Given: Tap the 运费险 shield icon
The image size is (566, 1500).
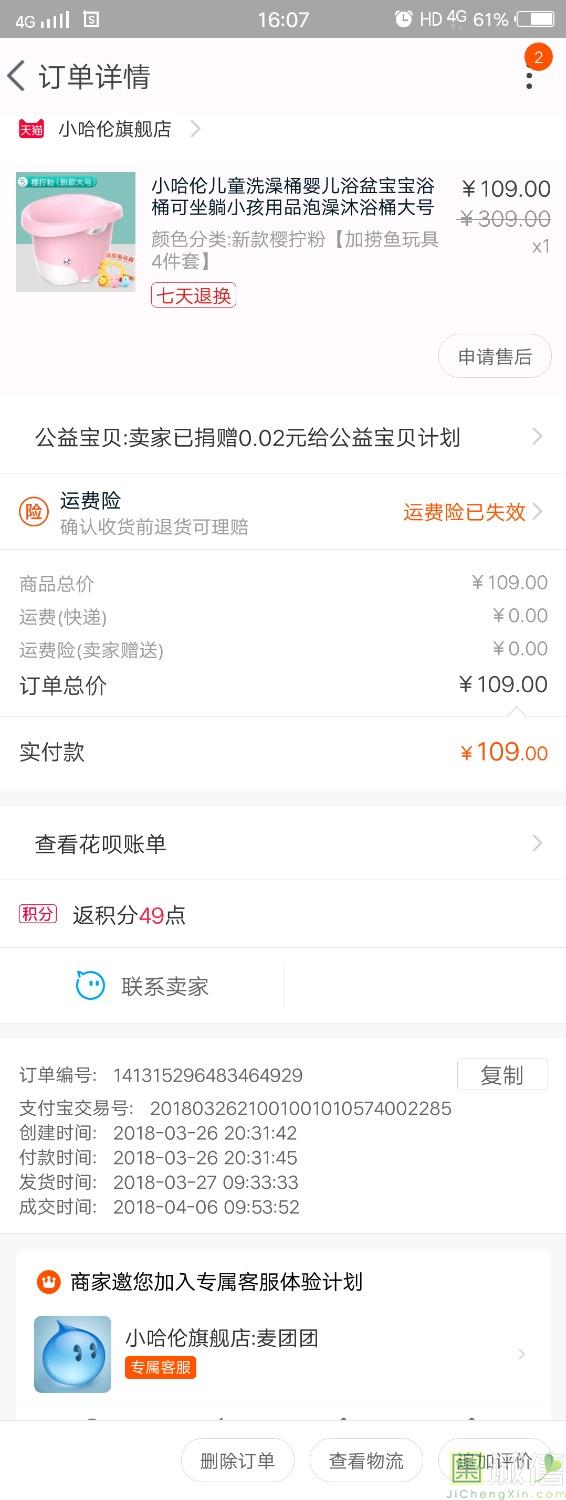Looking at the screenshot, I should (x=34, y=512).
